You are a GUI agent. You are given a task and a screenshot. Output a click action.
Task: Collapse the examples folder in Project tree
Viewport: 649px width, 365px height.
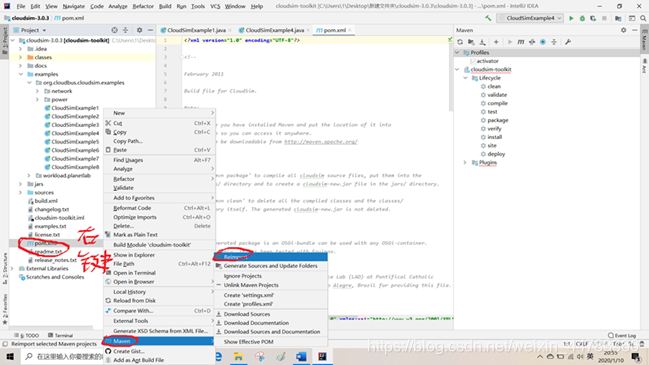coord(21,74)
